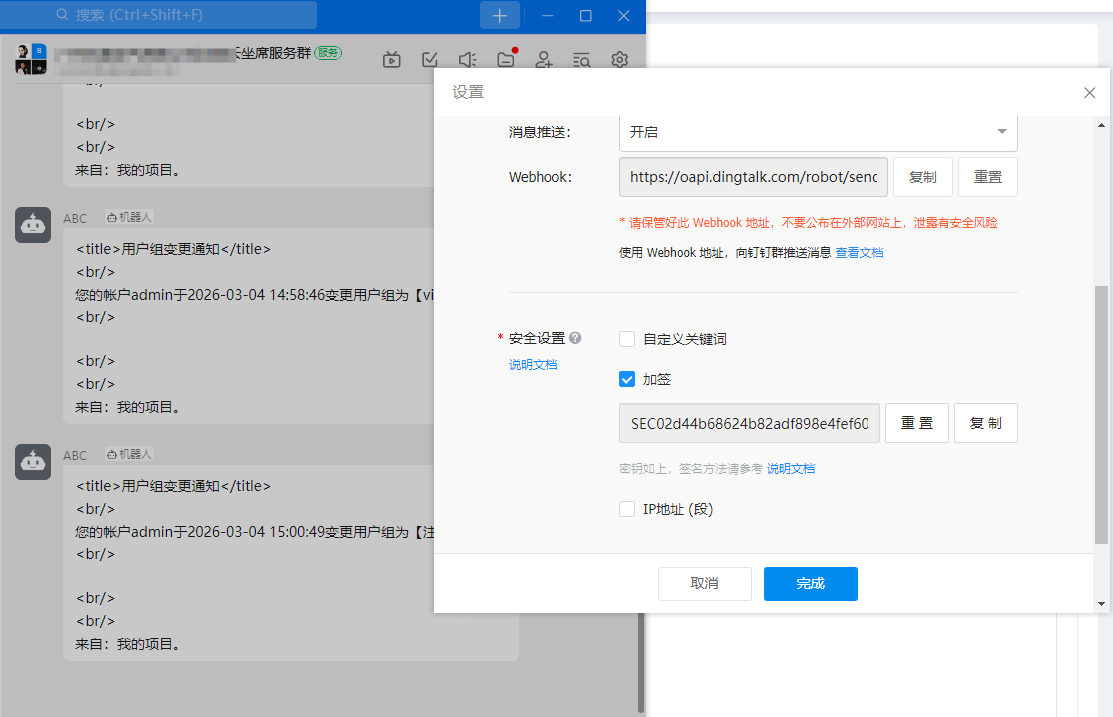Open the group files folder icon
Image resolution: width=1113 pixels, height=717 pixels.
[506, 60]
